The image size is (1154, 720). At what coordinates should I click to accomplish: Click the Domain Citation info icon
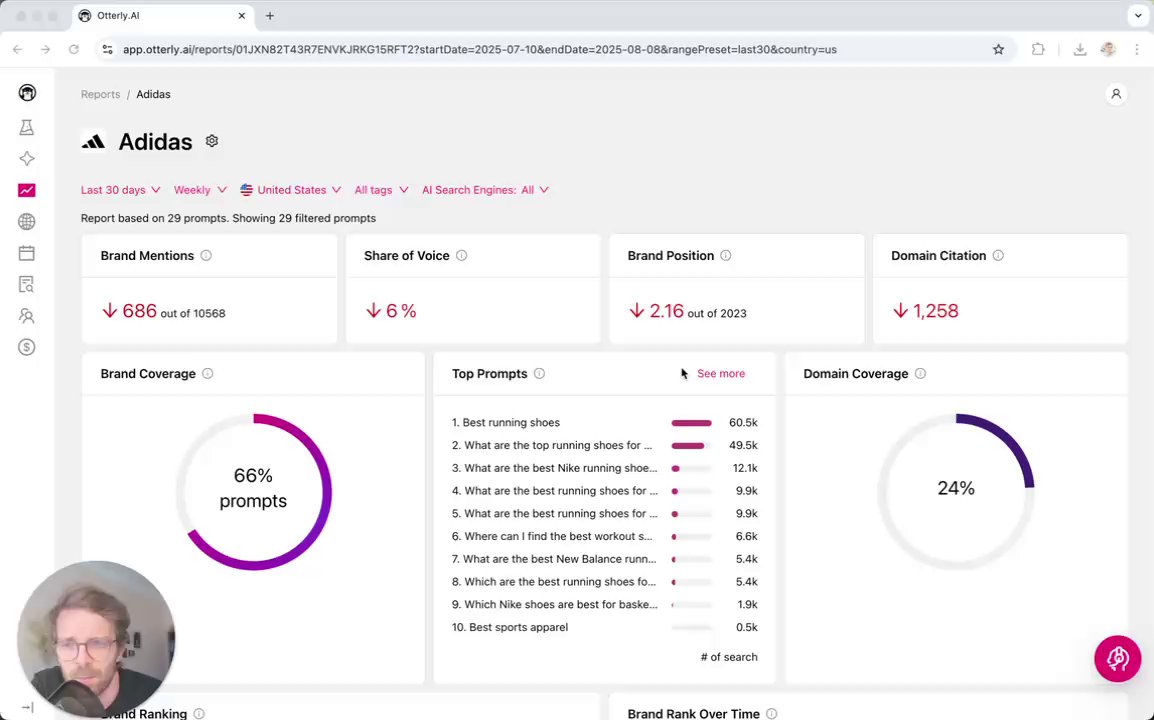998,256
